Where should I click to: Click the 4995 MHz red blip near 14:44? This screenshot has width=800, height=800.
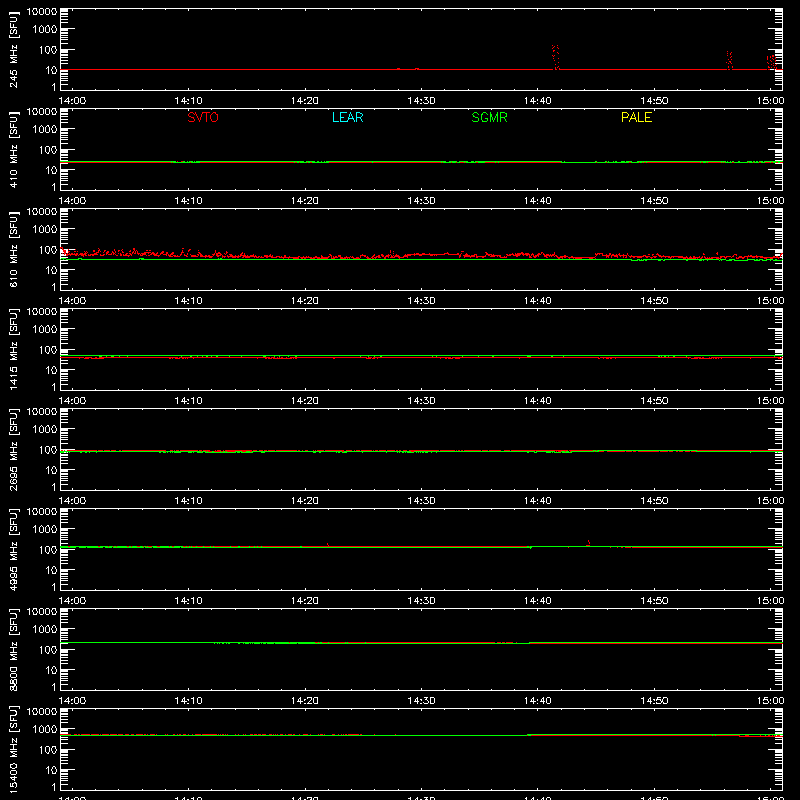(x=589, y=543)
